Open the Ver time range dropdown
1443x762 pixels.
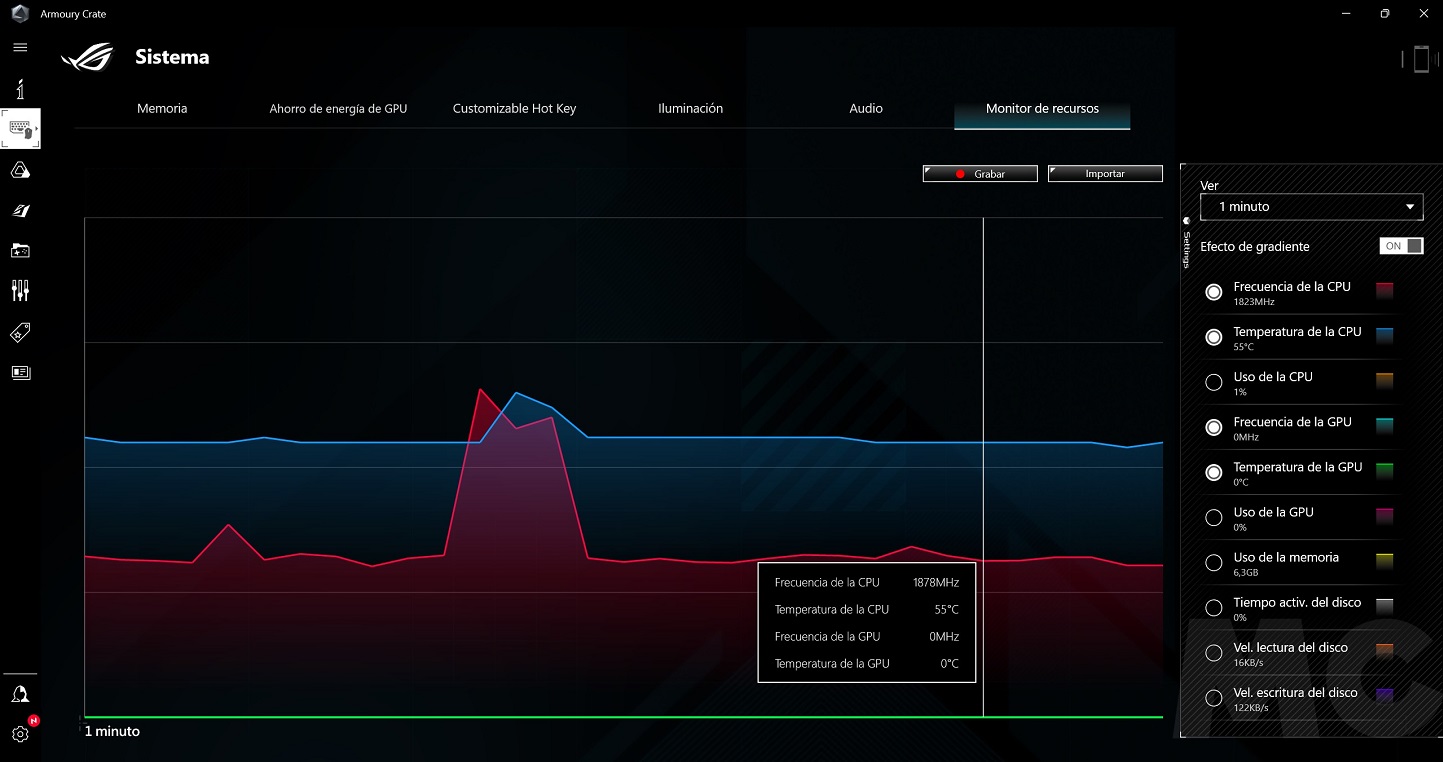click(x=1311, y=207)
